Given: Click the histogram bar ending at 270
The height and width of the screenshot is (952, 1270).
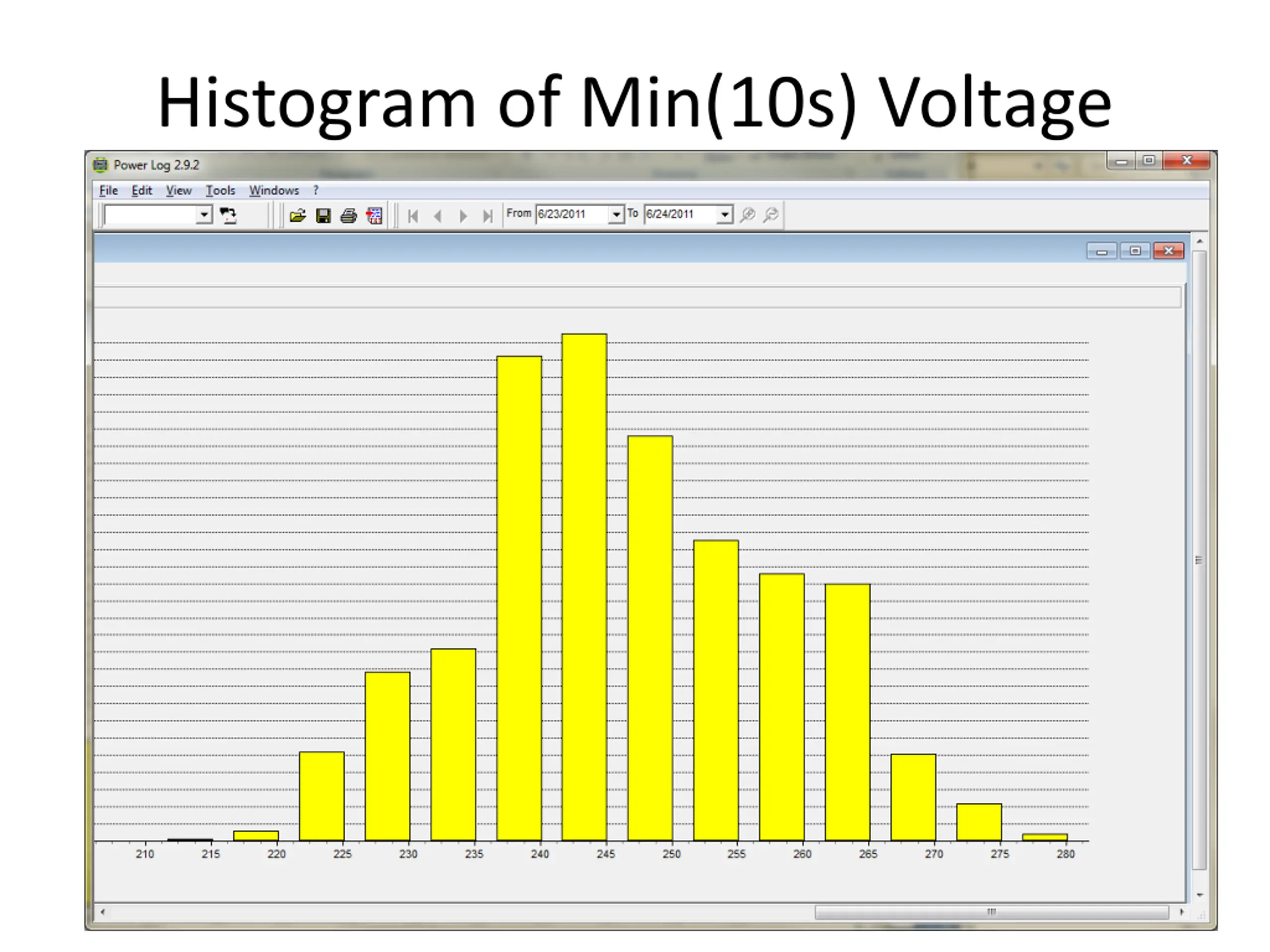Looking at the screenshot, I should (913, 797).
